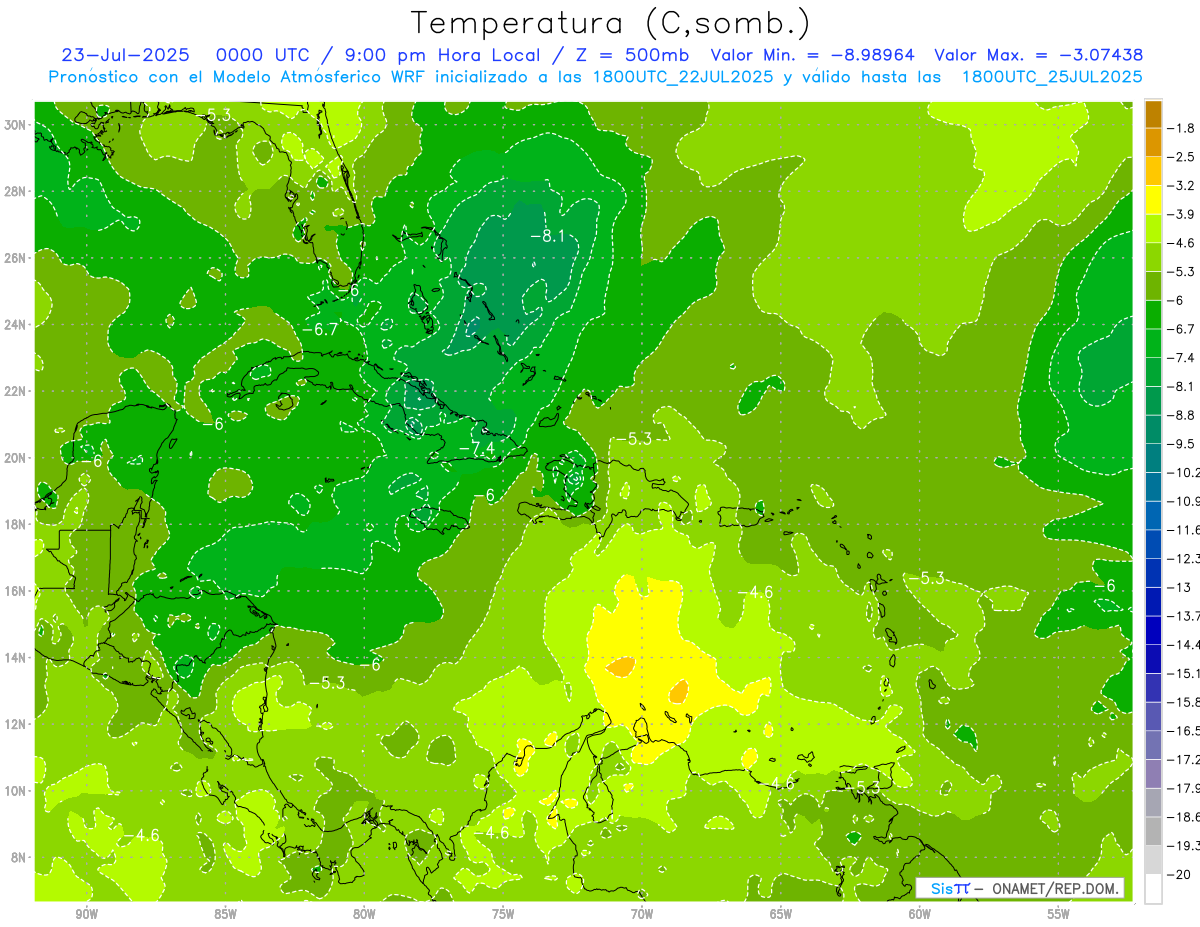Select the -15.8 value in the color legend
Image resolution: width=1200 pixels, height=927 pixels.
coord(1183,702)
